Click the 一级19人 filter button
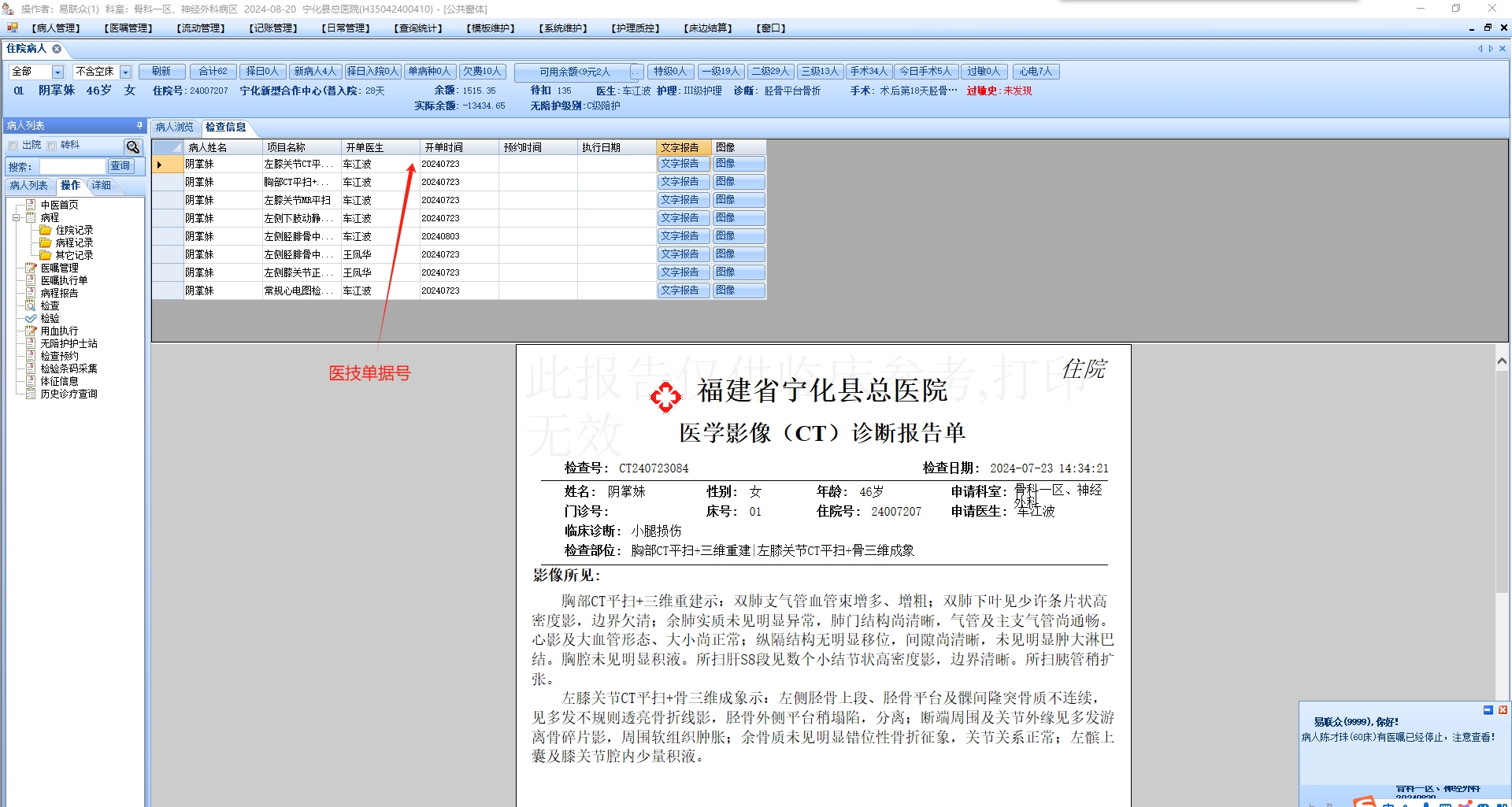The width and height of the screenshot is (1512, 807). (721, 72)
